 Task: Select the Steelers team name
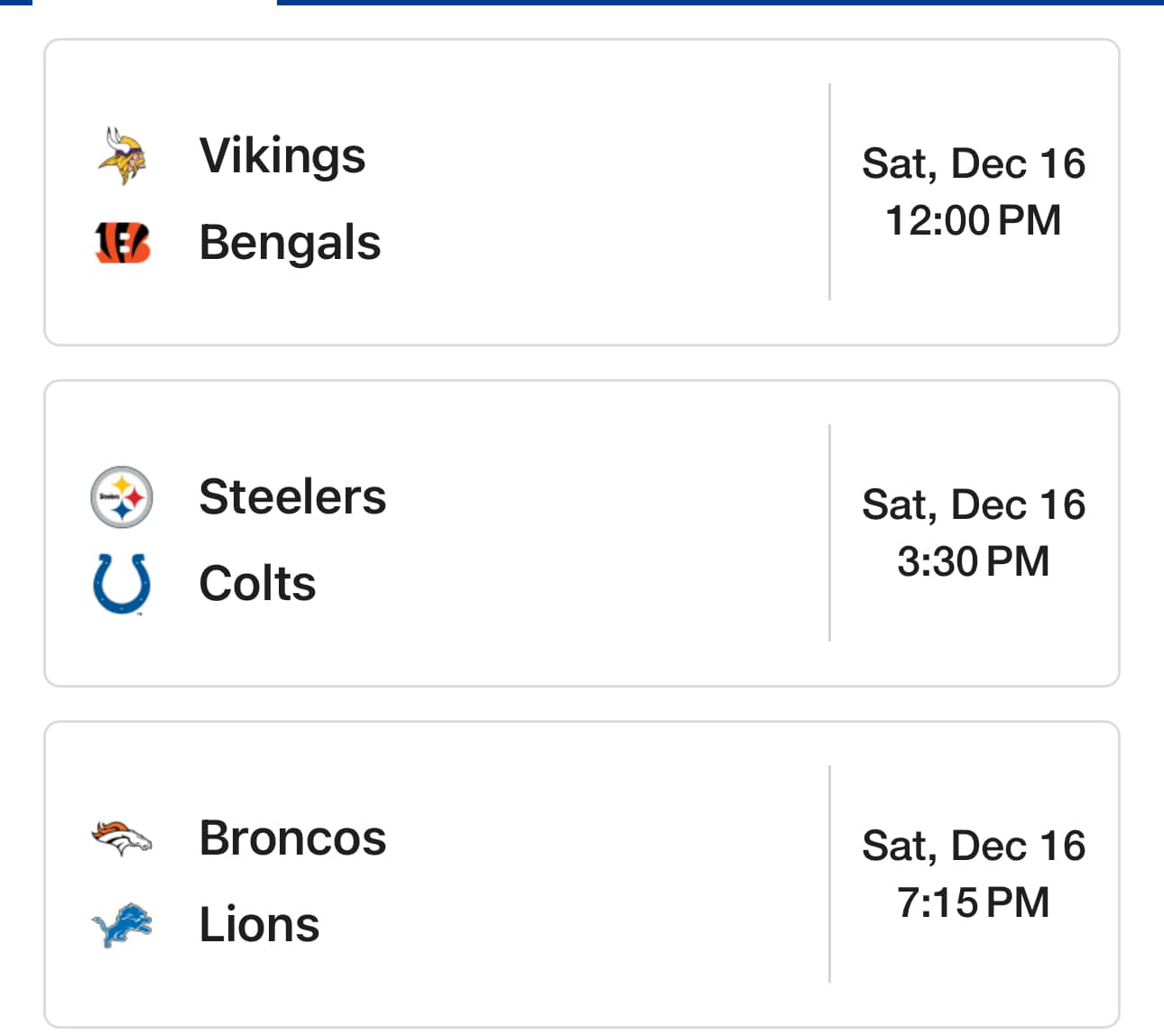[x=292, y=497]
